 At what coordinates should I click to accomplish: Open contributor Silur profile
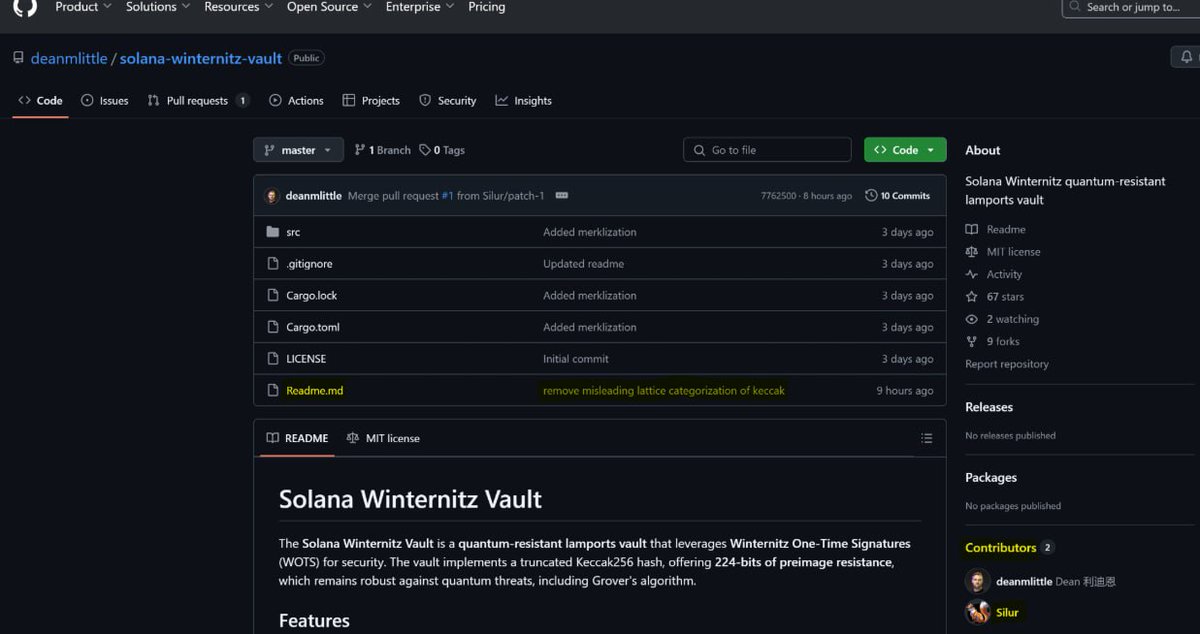[1007, 612]
